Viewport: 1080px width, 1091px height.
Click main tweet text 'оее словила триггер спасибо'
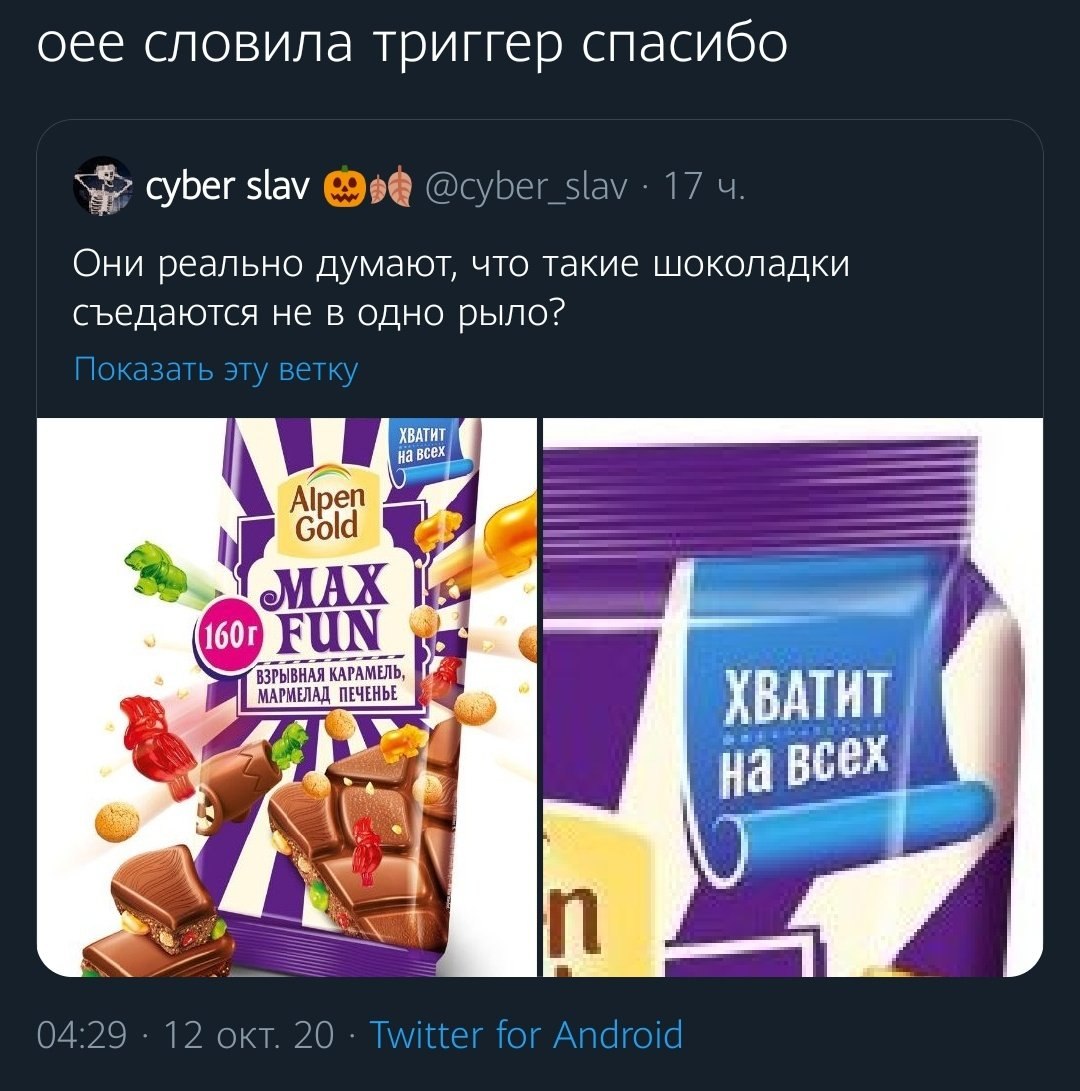(412, 43)
